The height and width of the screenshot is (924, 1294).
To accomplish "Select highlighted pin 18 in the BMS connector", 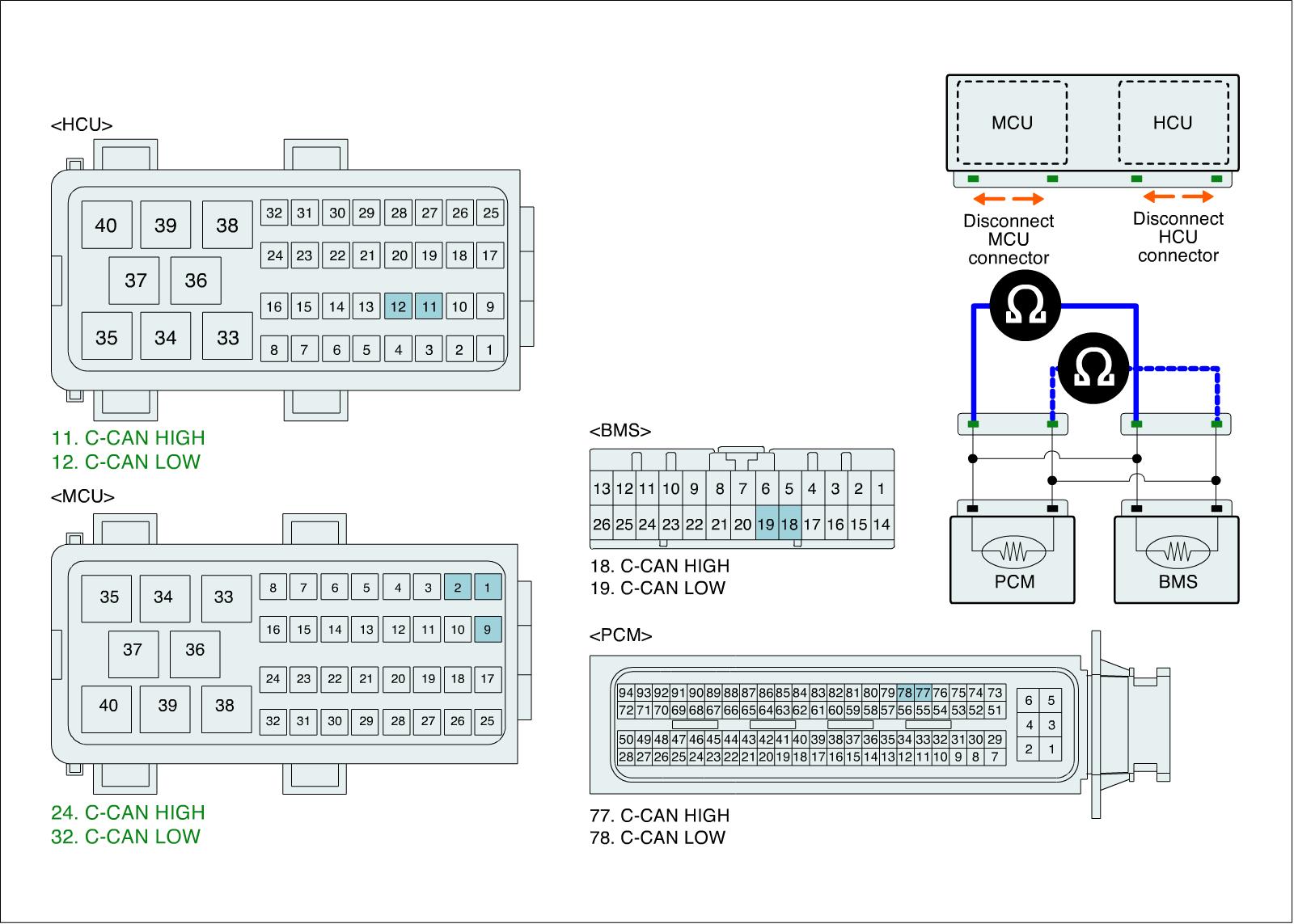I will click(x=789, y=525).
